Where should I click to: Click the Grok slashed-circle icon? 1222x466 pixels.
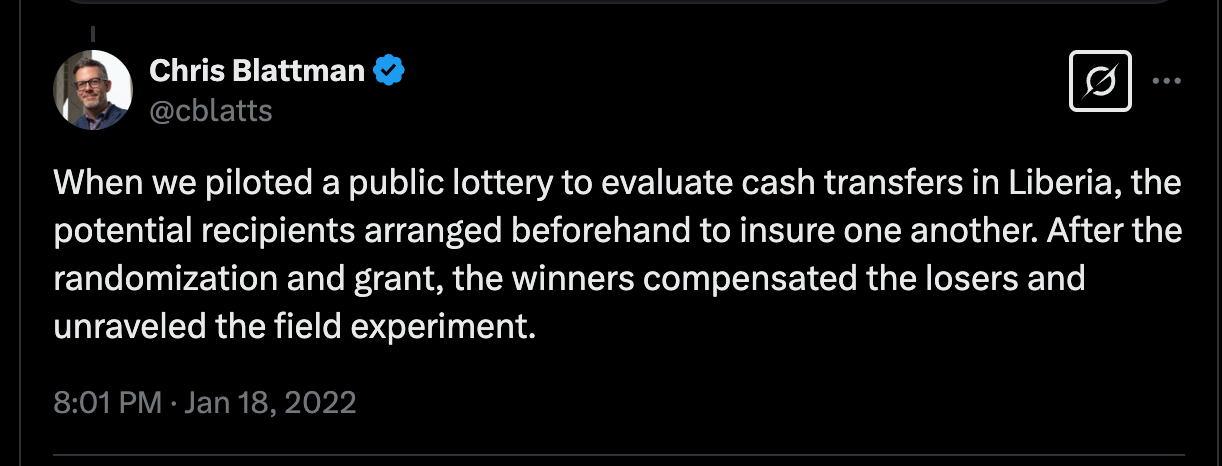coord(1100,82)
